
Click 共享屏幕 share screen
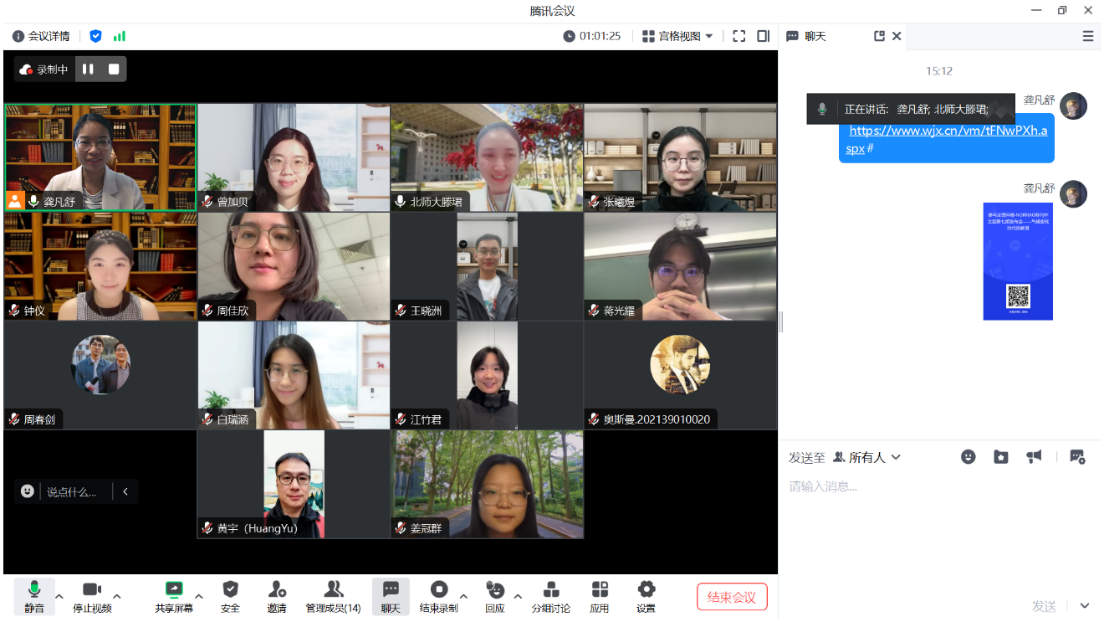174,597
